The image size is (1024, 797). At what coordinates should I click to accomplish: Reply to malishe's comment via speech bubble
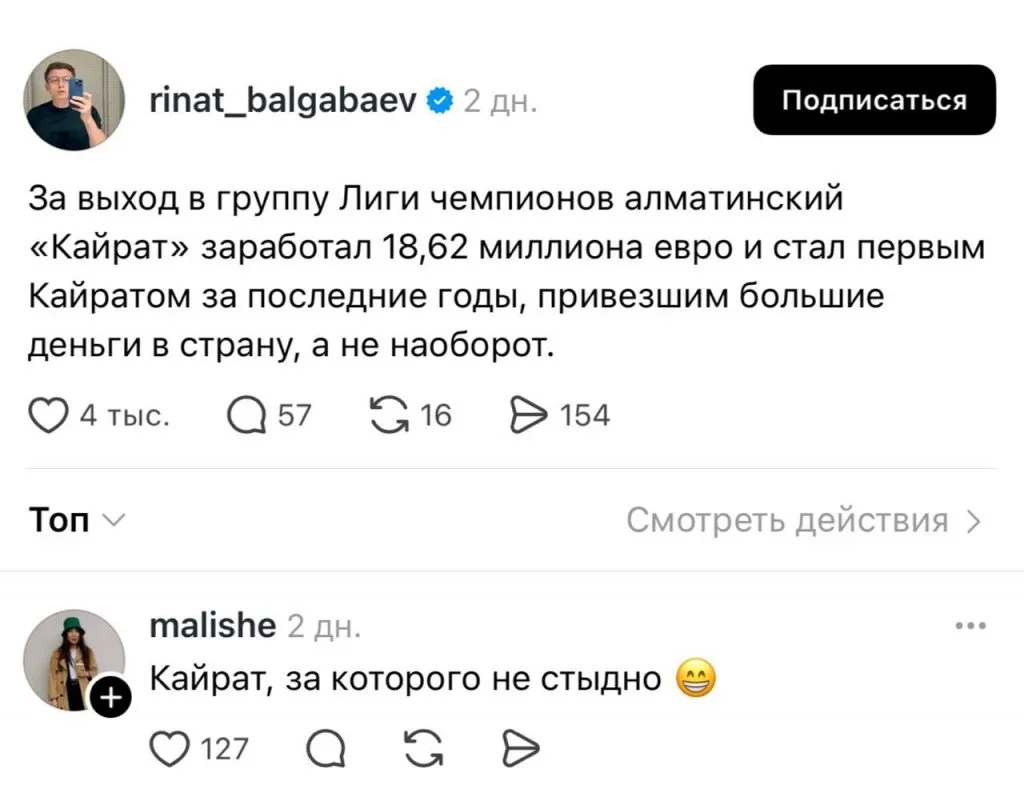pyautogui.click(x=326, y=747)
